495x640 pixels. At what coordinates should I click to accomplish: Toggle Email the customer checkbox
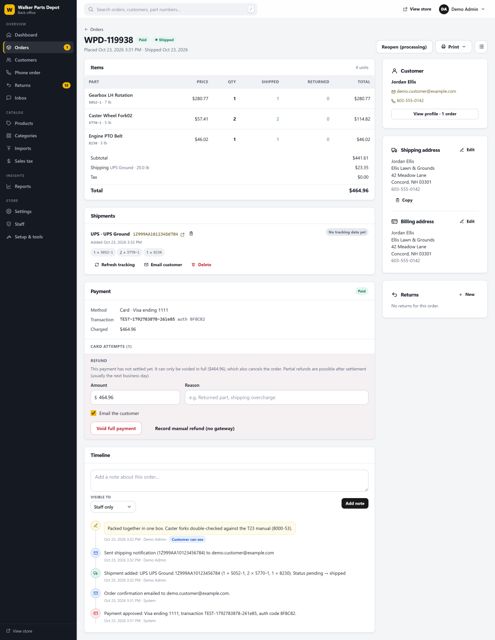(93, 413)
